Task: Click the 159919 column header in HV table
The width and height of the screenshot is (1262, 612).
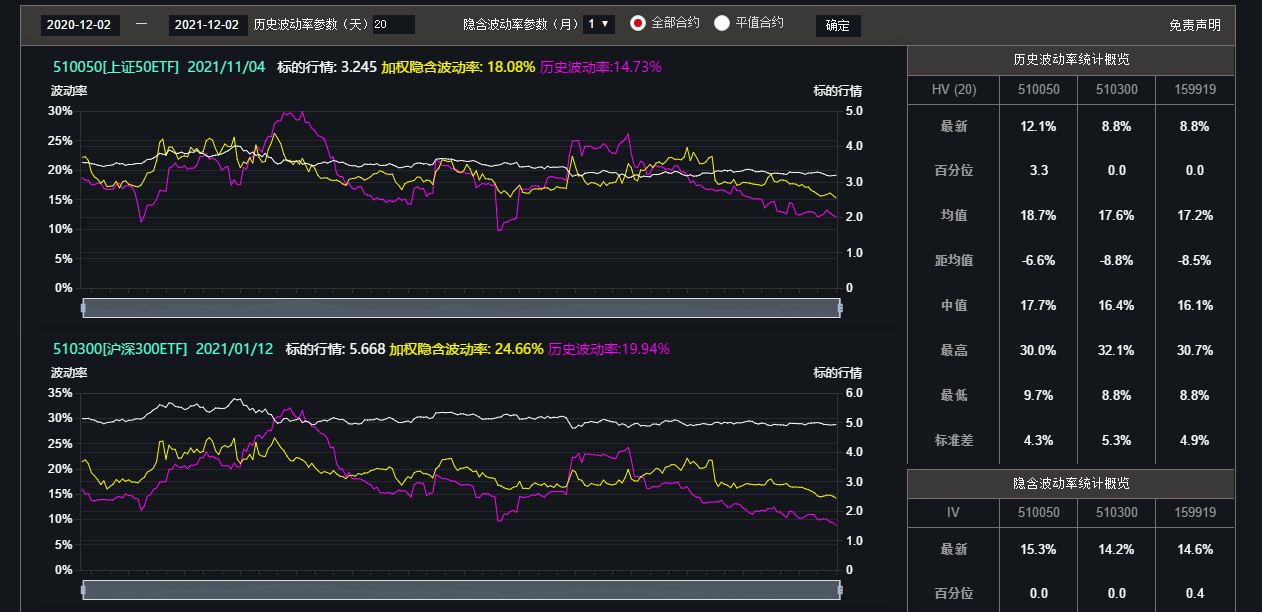Action: coord(1195,90)
